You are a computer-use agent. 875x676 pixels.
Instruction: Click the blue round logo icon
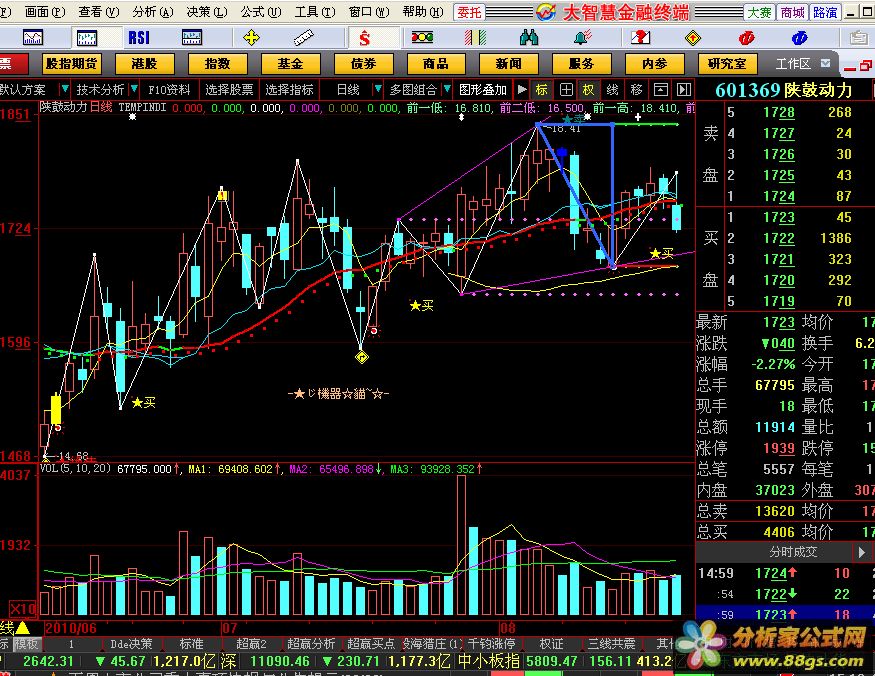click(800, 37)
